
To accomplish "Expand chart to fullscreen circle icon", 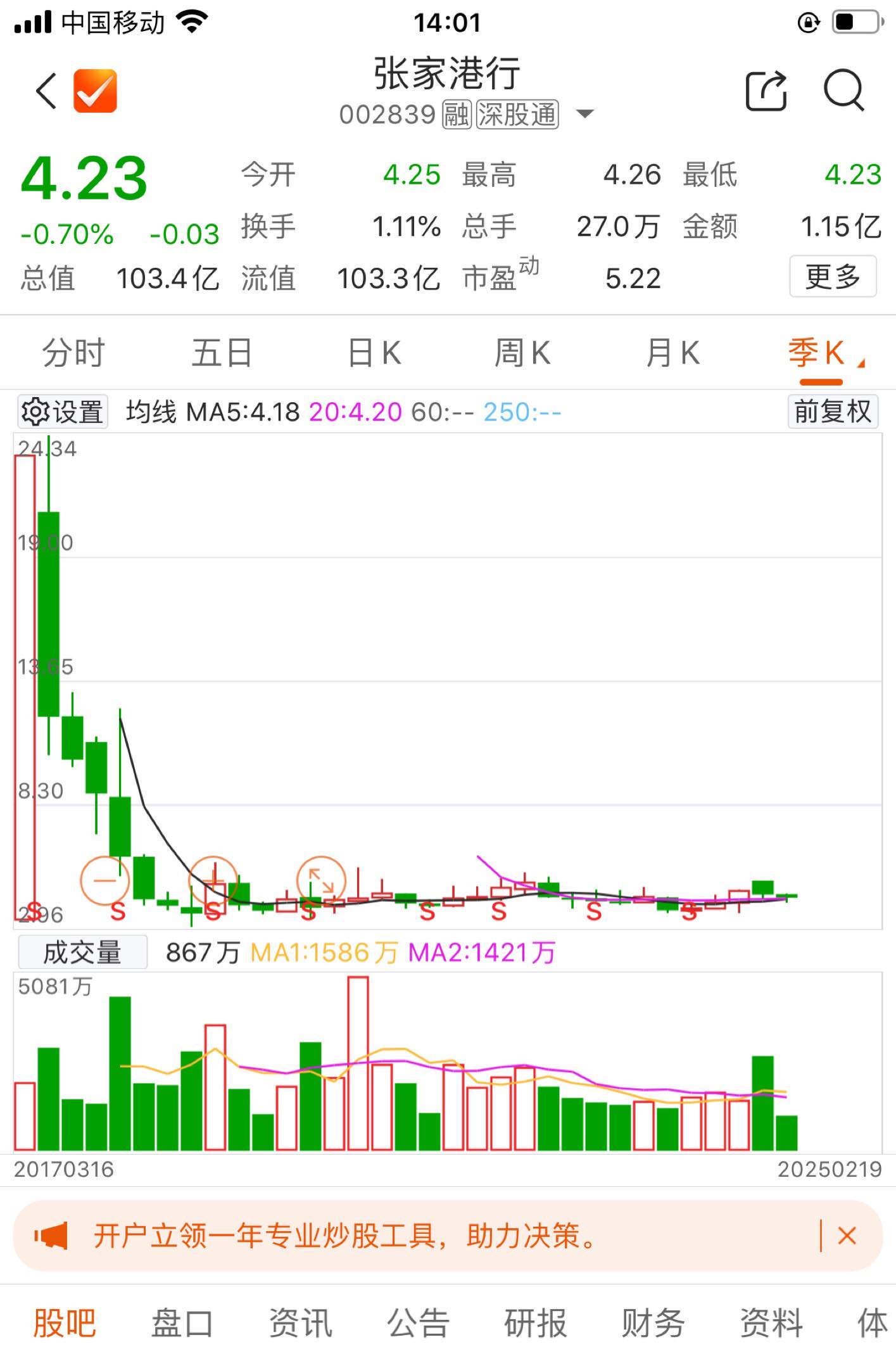I will 322,880.
